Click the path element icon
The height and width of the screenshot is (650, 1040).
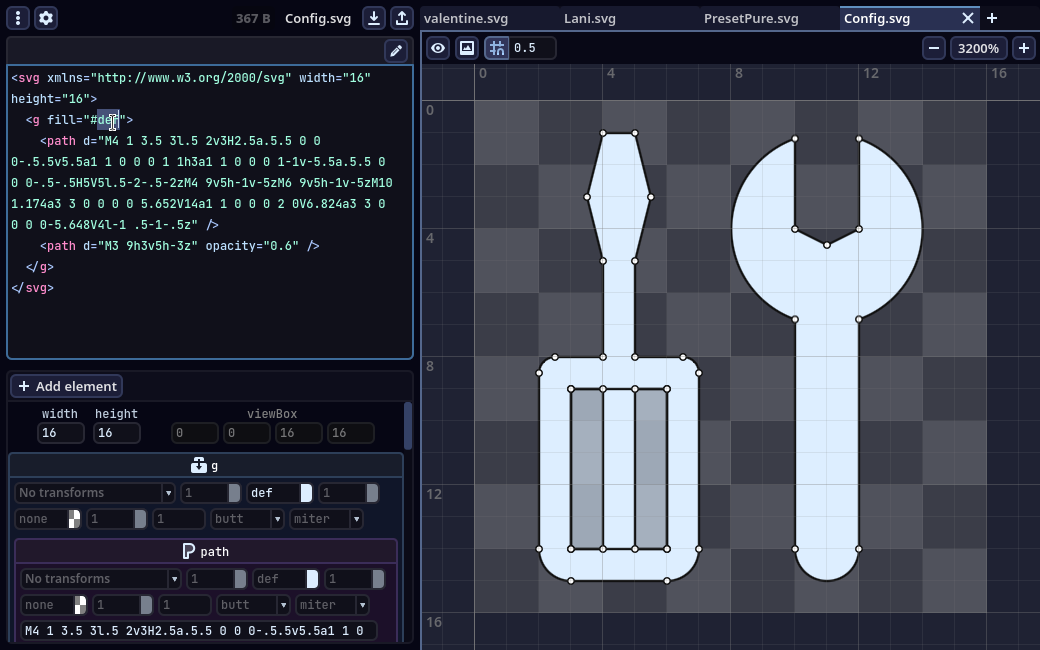[188, 551]
